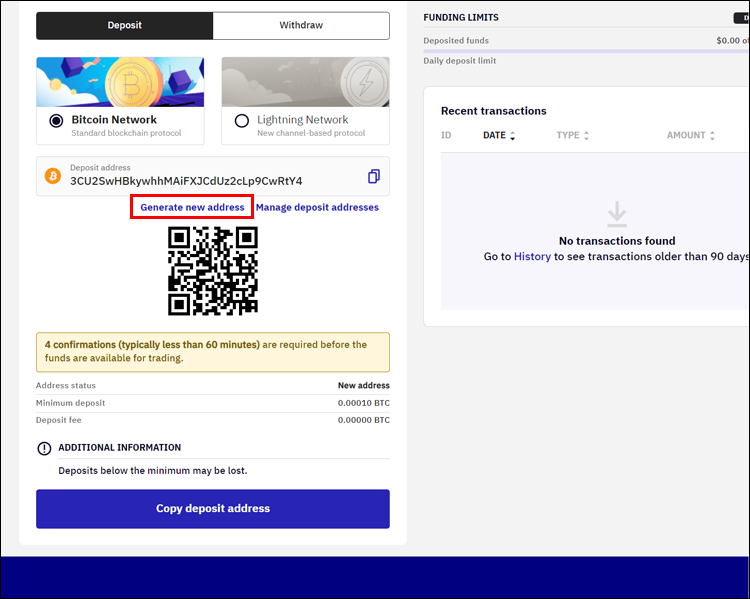Click the deposit address QR code

coord(213,271)
